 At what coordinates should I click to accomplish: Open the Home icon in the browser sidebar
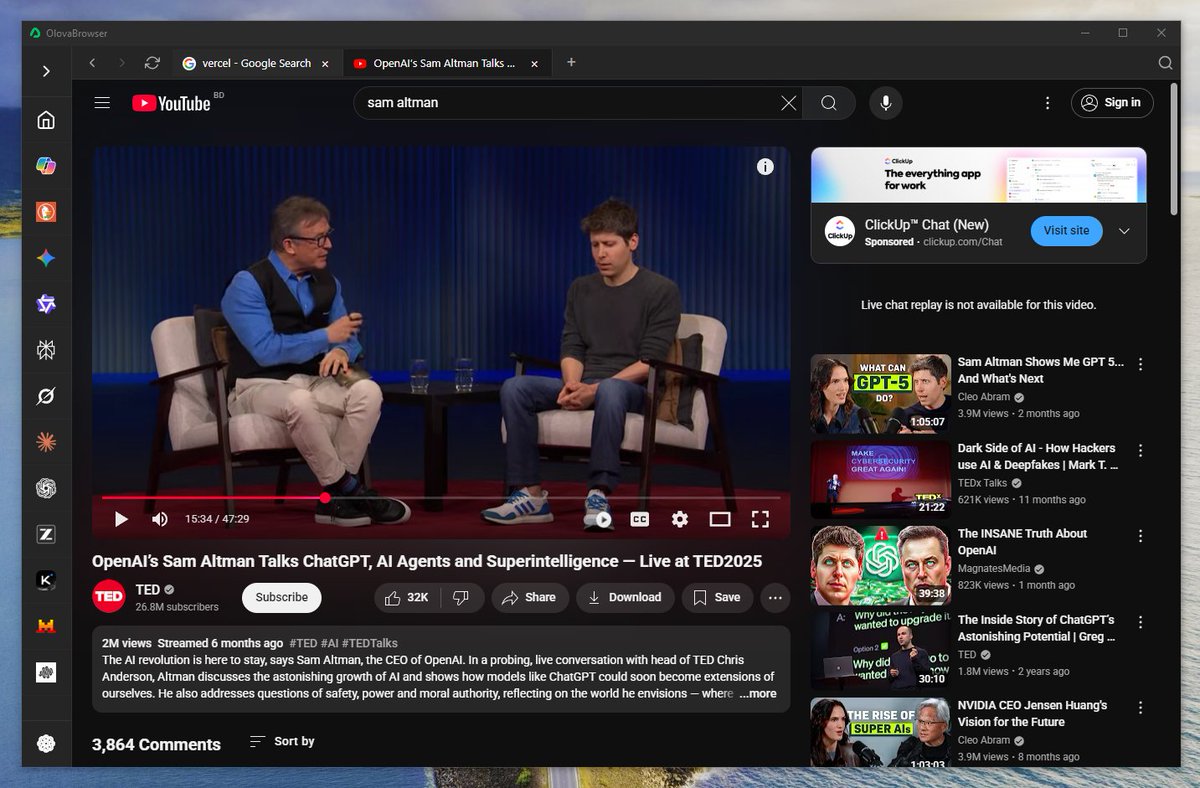pos(46,119)
